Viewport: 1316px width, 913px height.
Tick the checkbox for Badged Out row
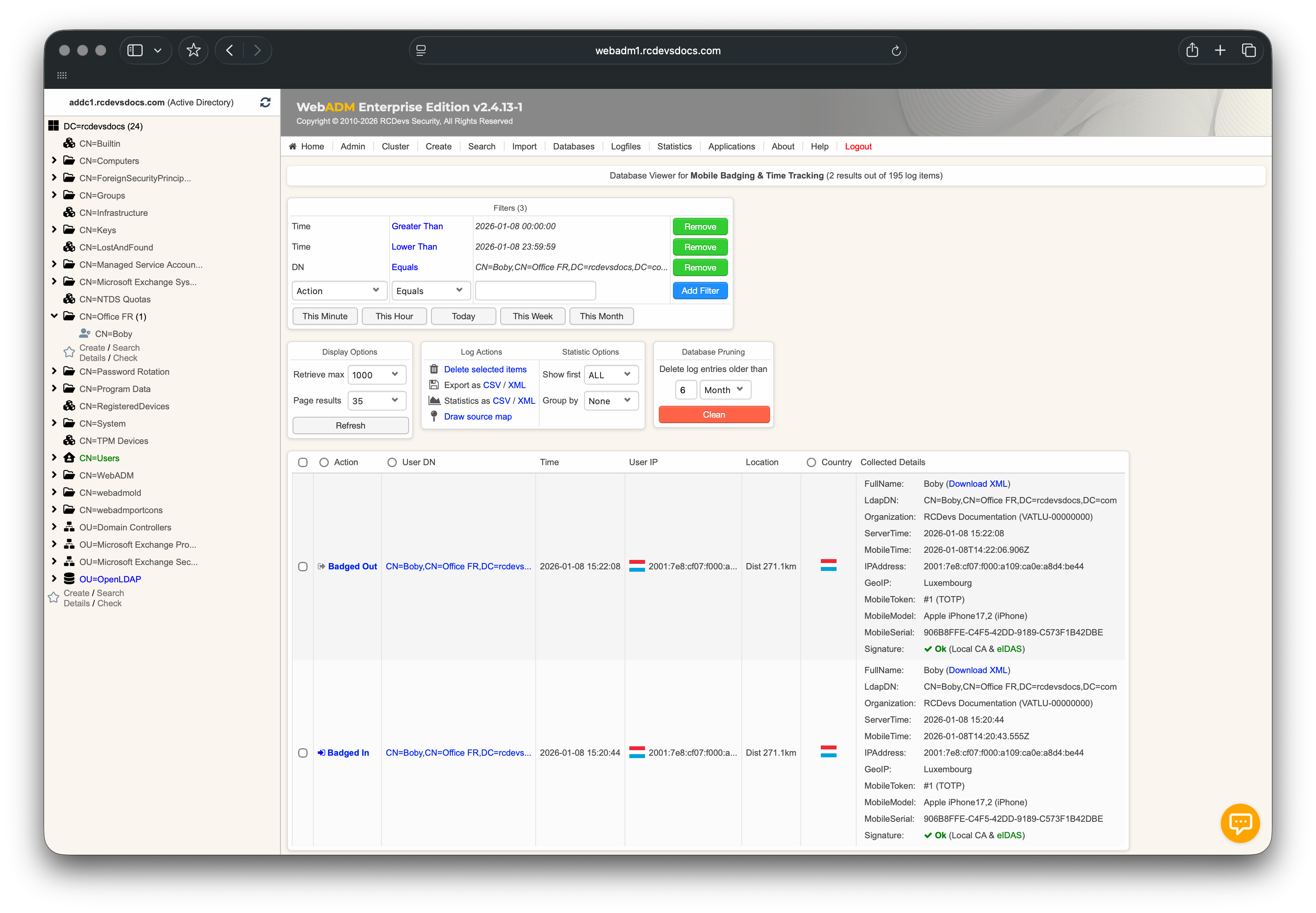click(303, 566)
